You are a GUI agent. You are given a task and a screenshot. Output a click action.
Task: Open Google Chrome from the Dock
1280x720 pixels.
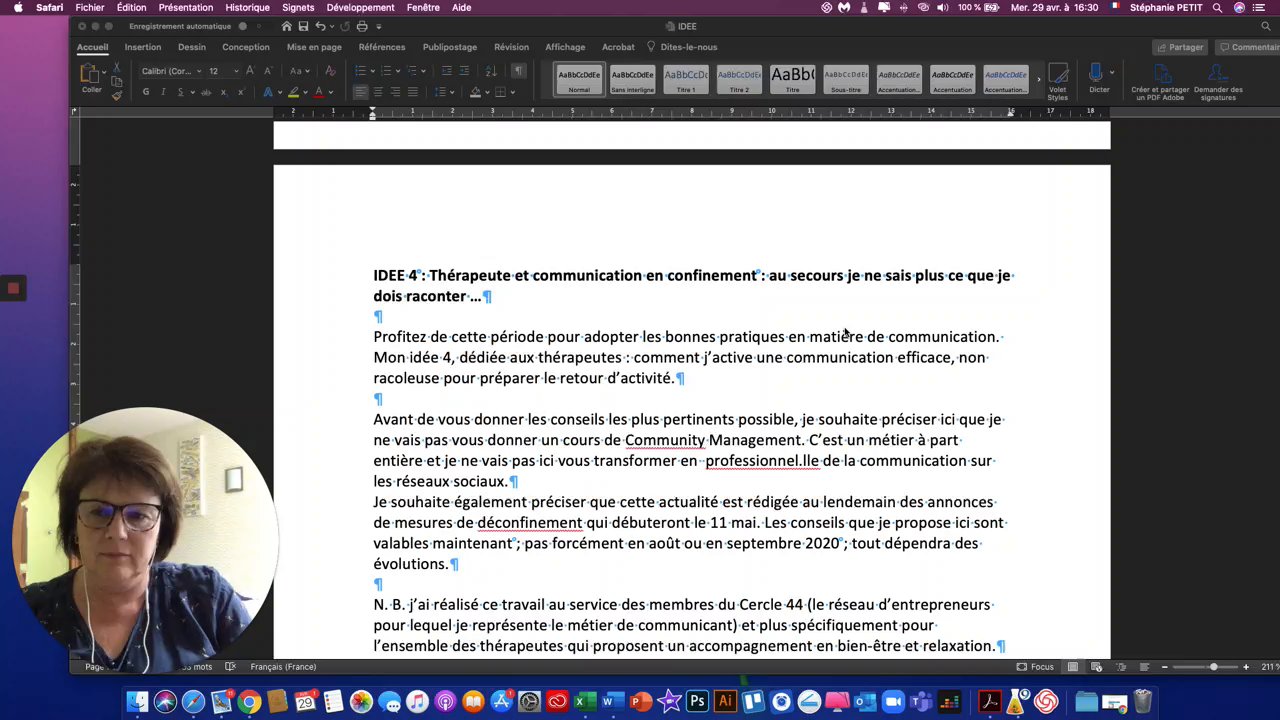[x=249, y=702]
